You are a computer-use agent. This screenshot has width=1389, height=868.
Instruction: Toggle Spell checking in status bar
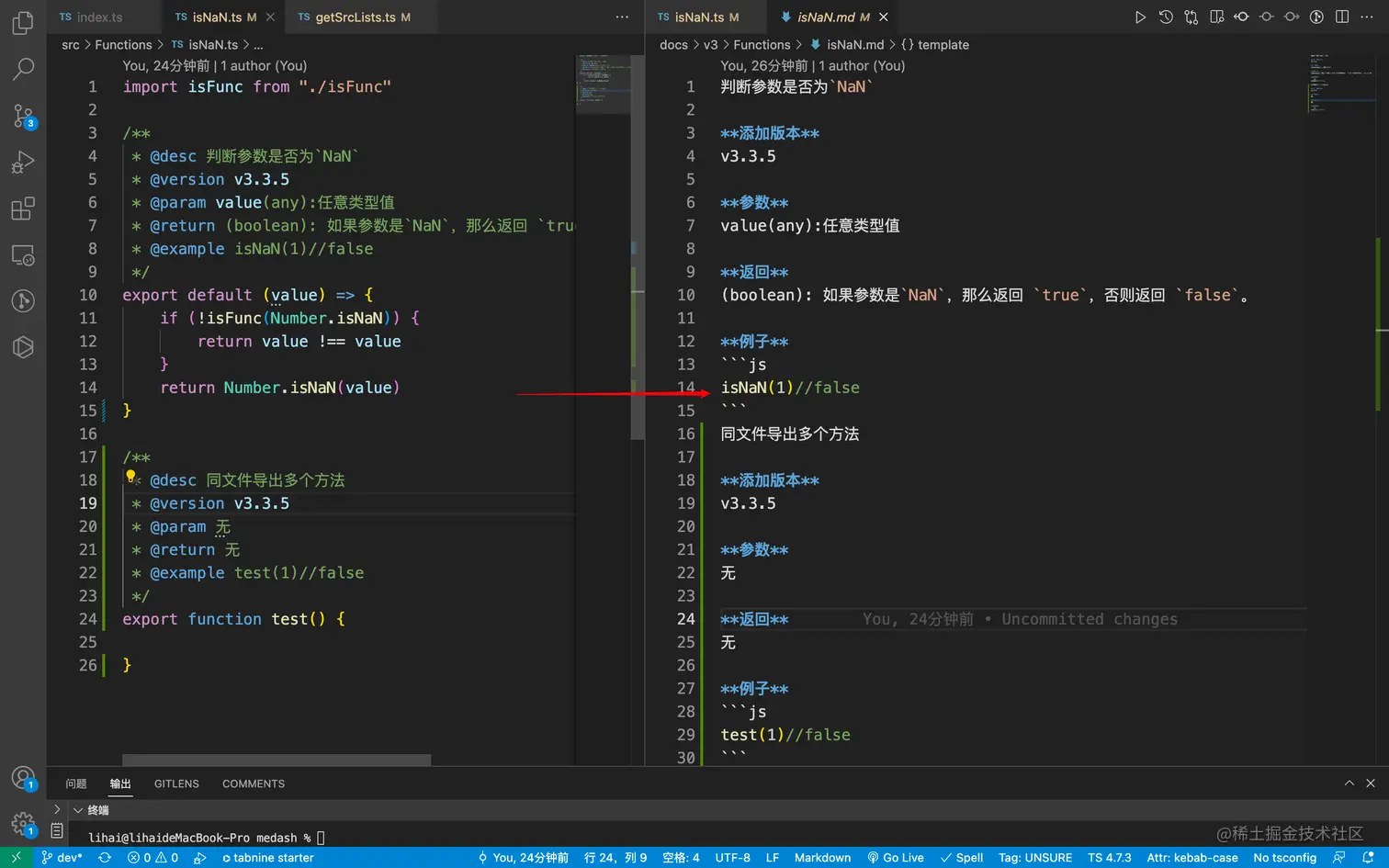pos(962,858)
